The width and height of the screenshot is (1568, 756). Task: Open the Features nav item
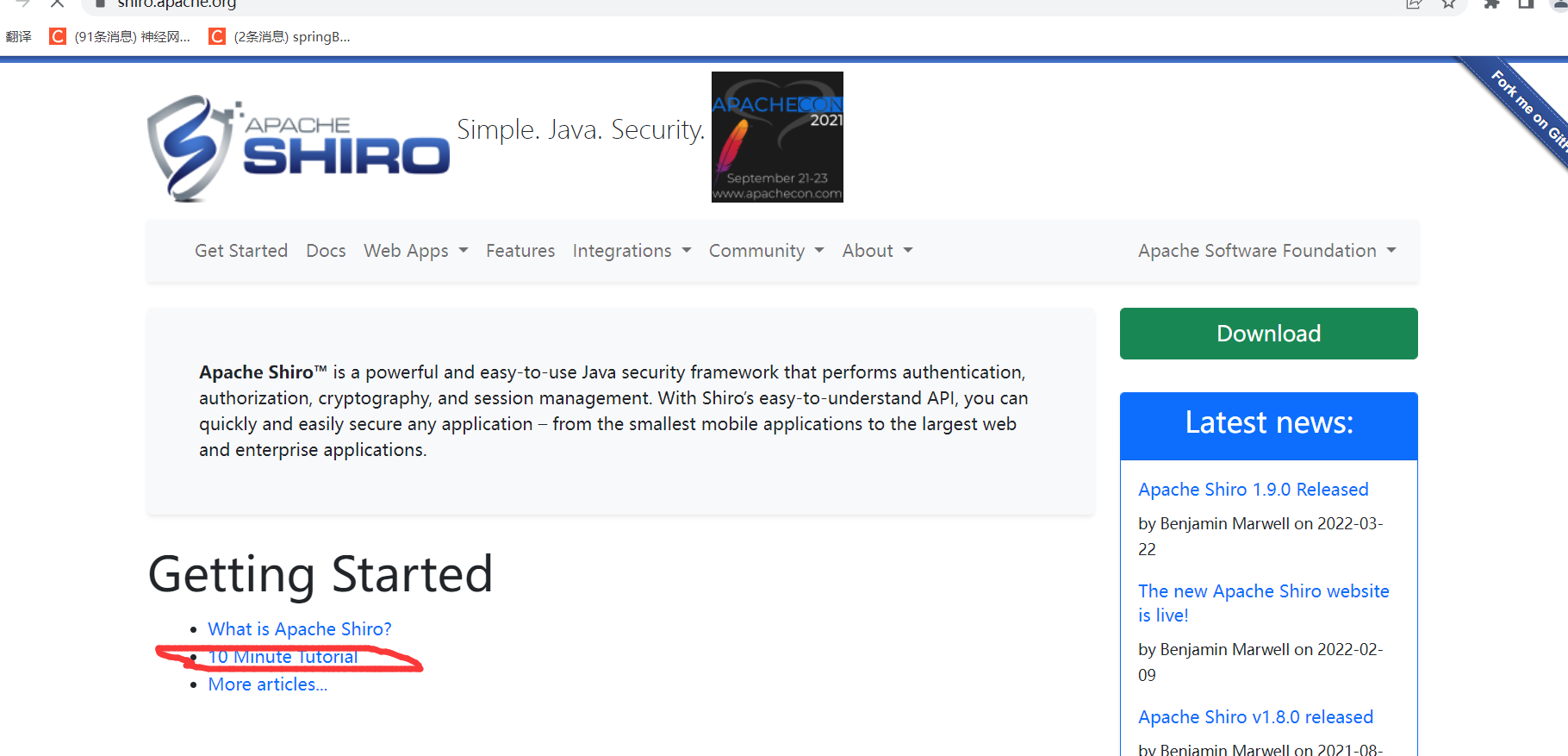pyautogui.click(x=520, y=251)
